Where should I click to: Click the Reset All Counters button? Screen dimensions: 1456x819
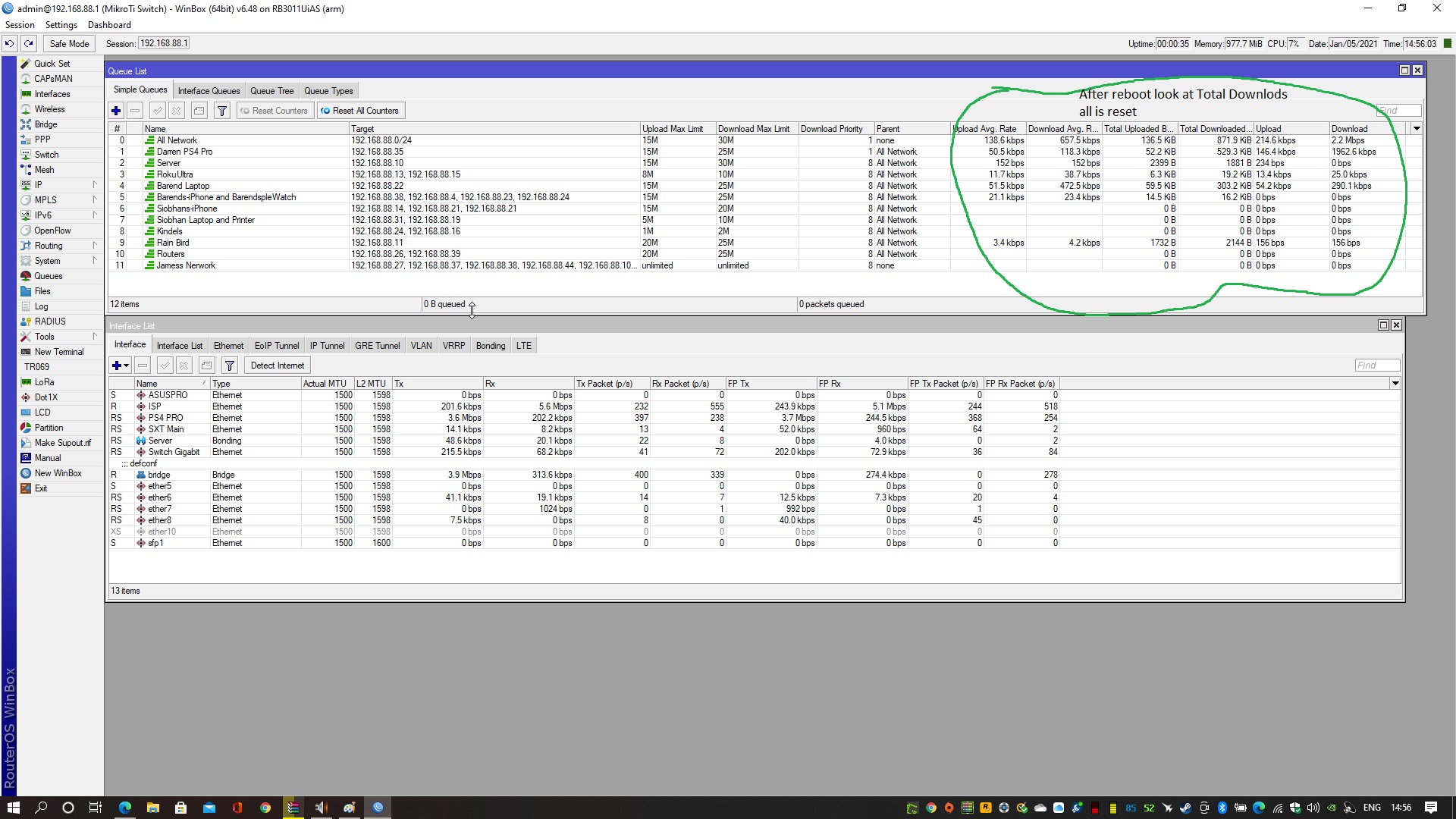pos(360,111)
